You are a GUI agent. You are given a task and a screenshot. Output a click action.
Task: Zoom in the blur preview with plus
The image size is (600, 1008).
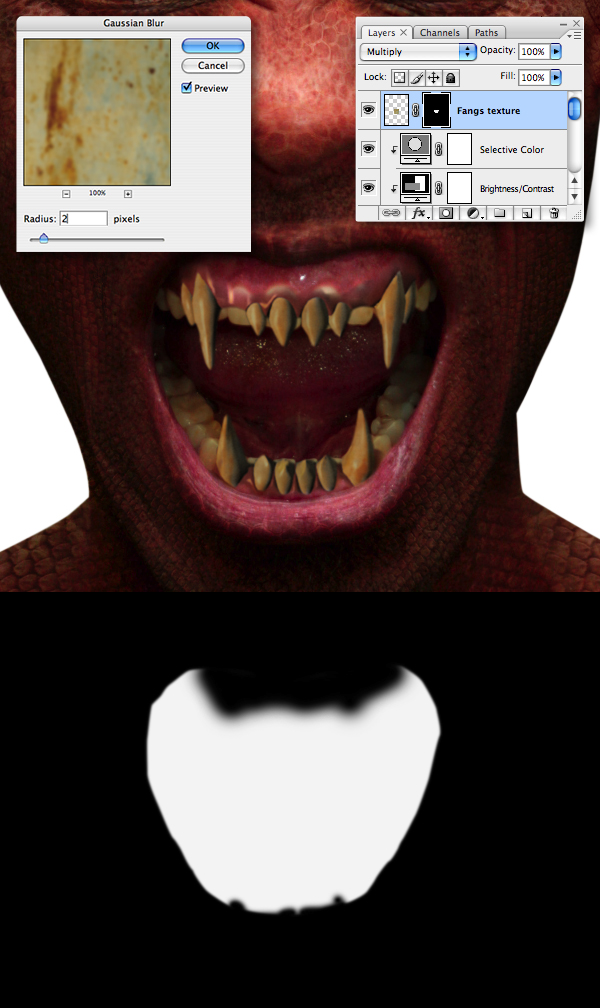tap(128, 194)
